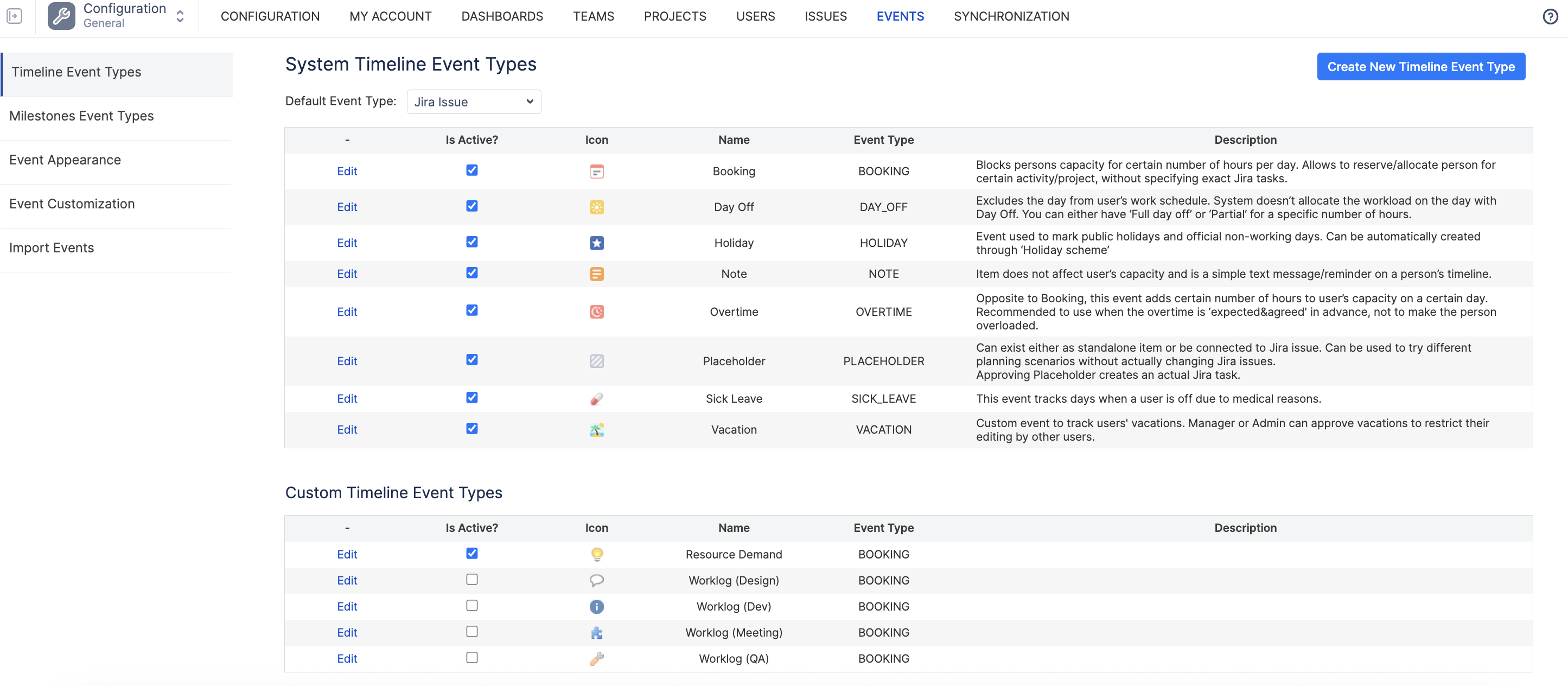Viewport: 1568px width, 686px height.
Task: Enable Is Active for Worklog (QA)
Action: click(x=471, y=657)
